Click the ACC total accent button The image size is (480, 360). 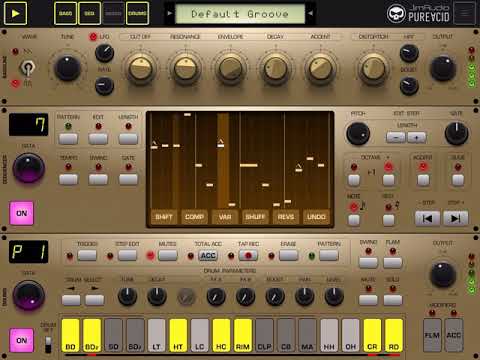coord(208,256)
